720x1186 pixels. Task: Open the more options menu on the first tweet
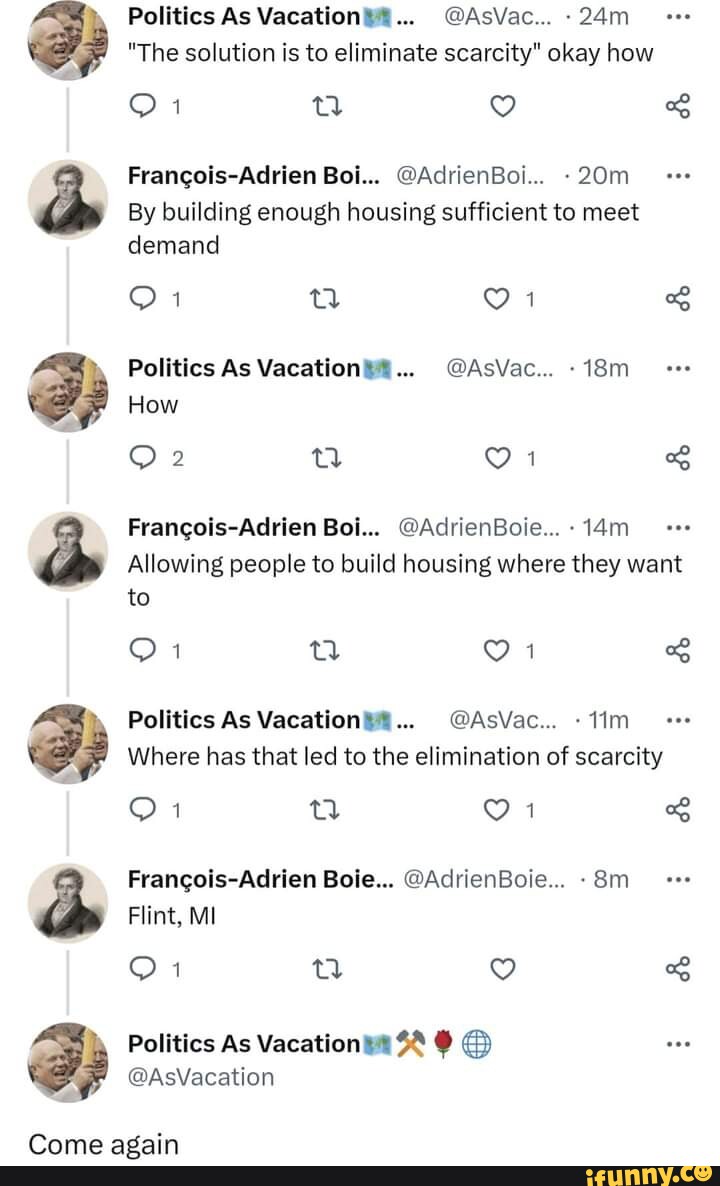point(679,16)
